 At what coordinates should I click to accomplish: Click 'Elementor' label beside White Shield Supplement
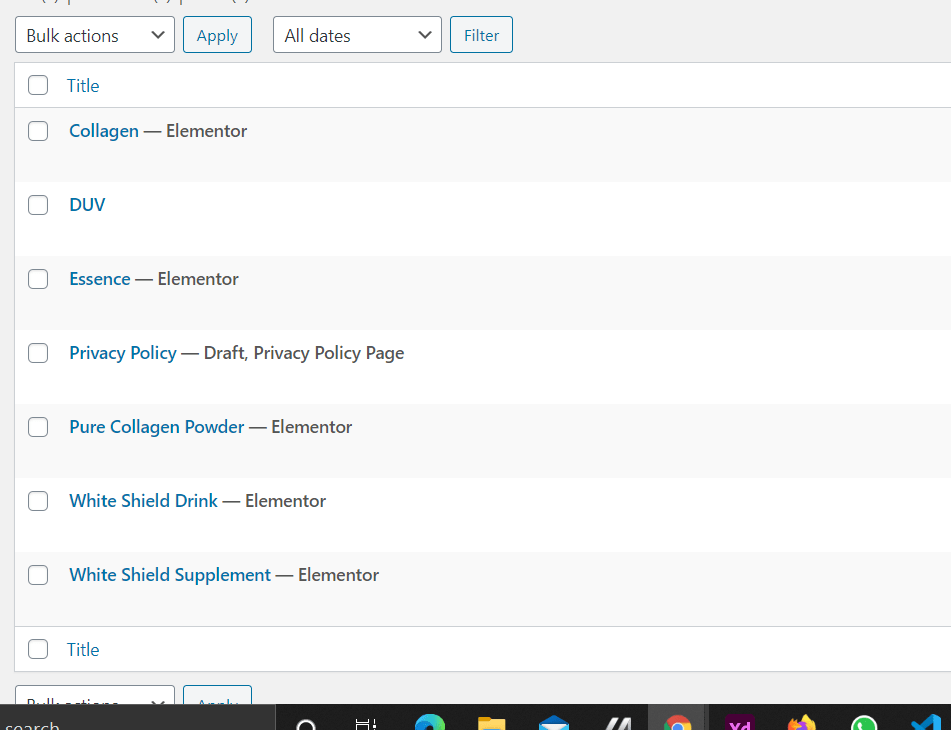coord(338,575)
